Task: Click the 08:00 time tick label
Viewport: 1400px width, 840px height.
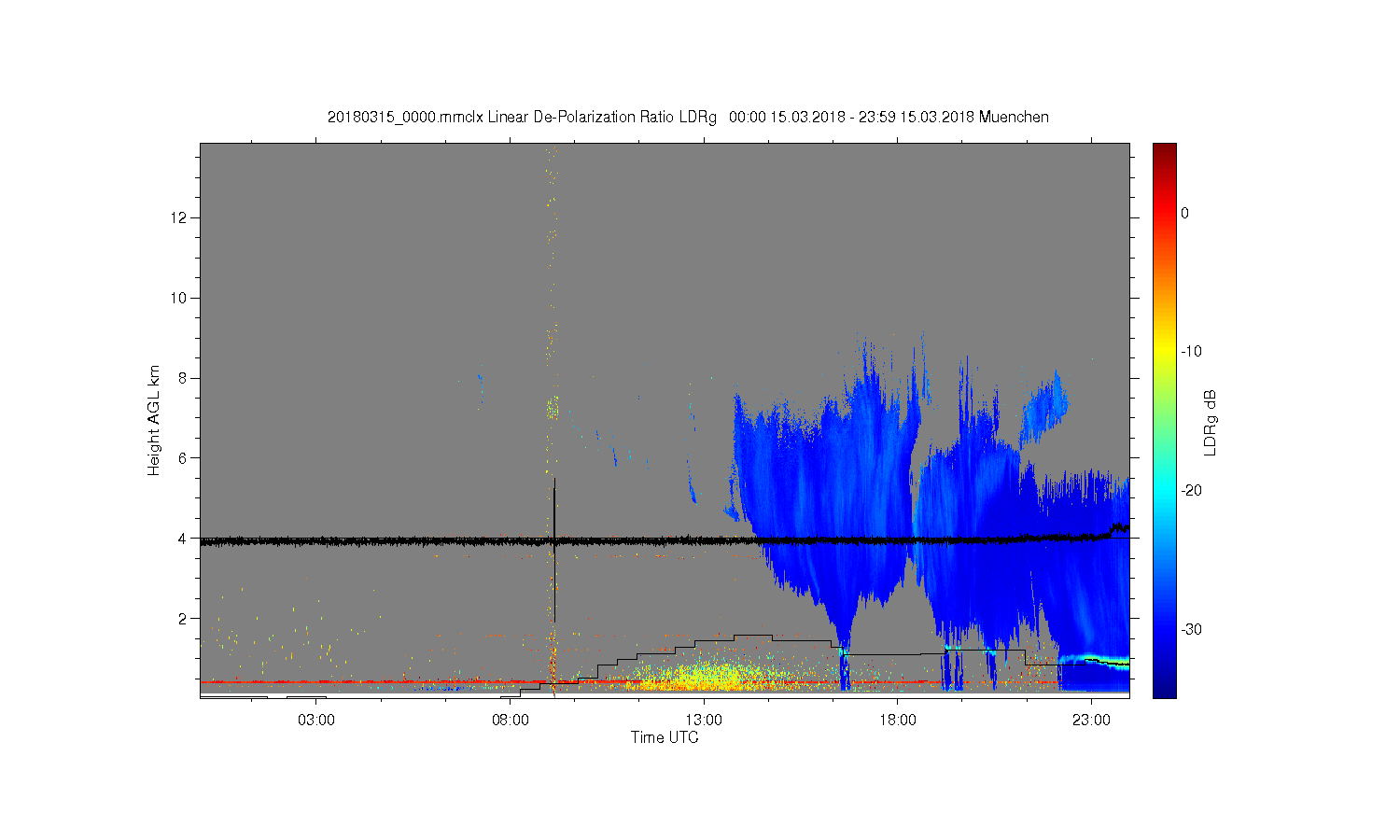Action: (x=511, y=720)
